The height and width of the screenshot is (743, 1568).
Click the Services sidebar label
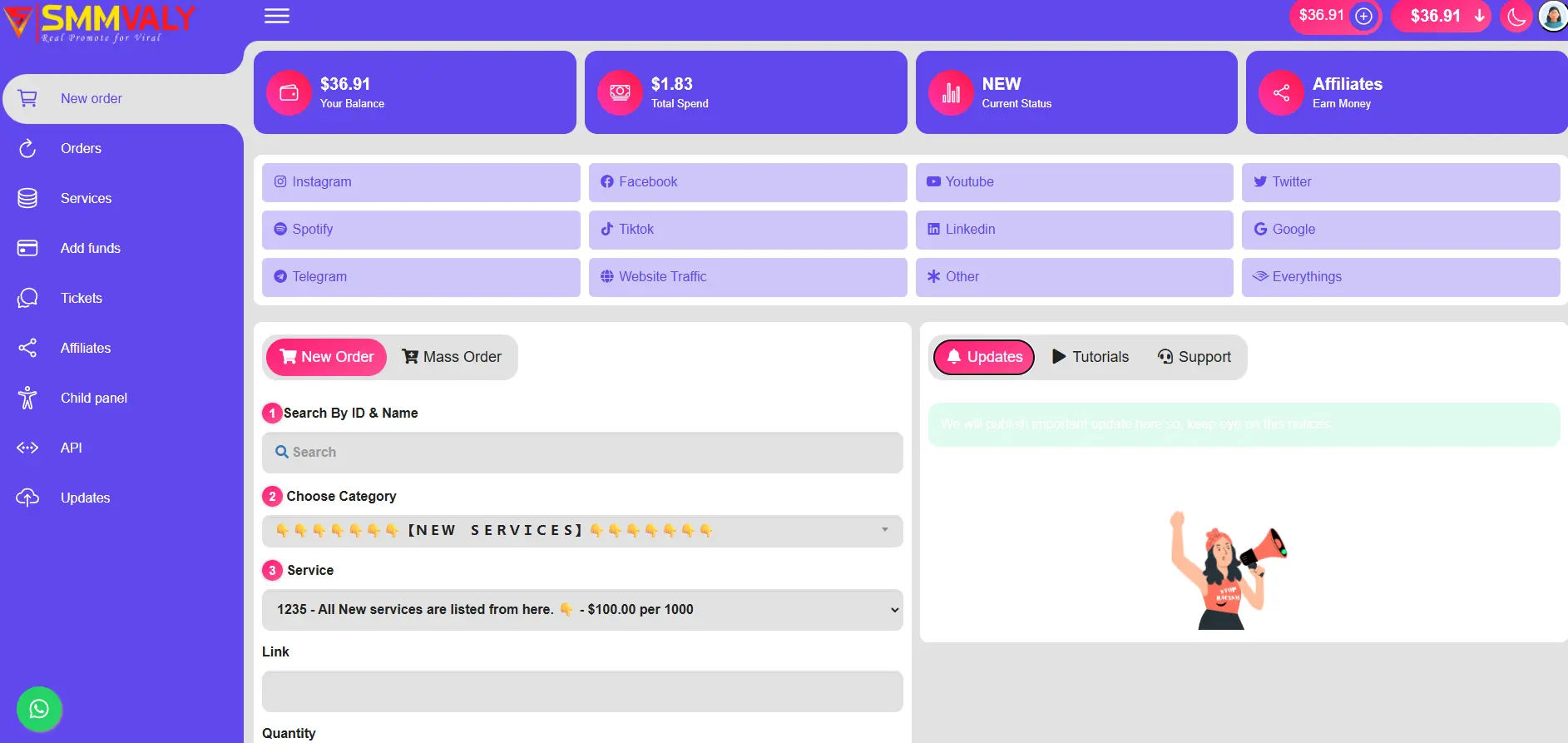click(86, 198)
